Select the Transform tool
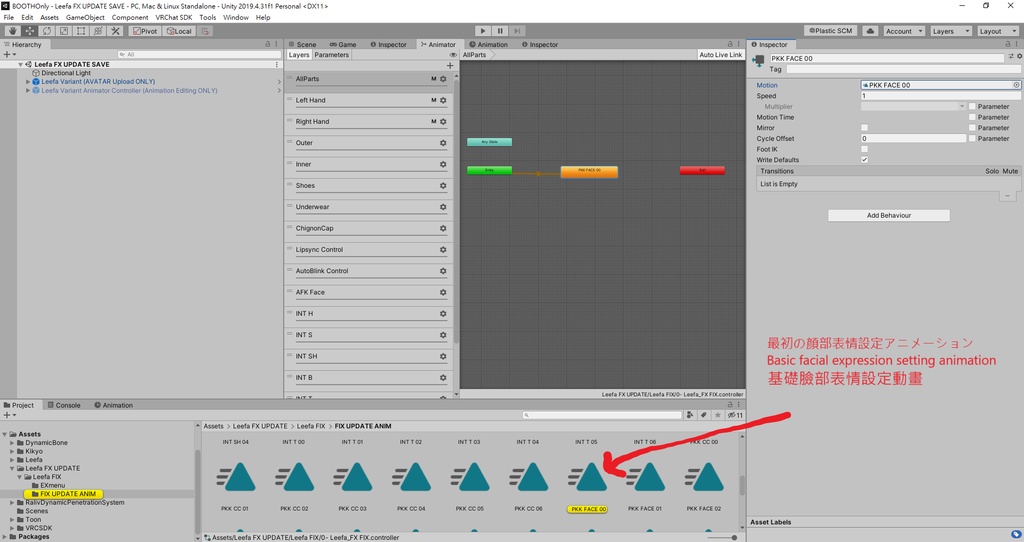 [x=98, y=31]
